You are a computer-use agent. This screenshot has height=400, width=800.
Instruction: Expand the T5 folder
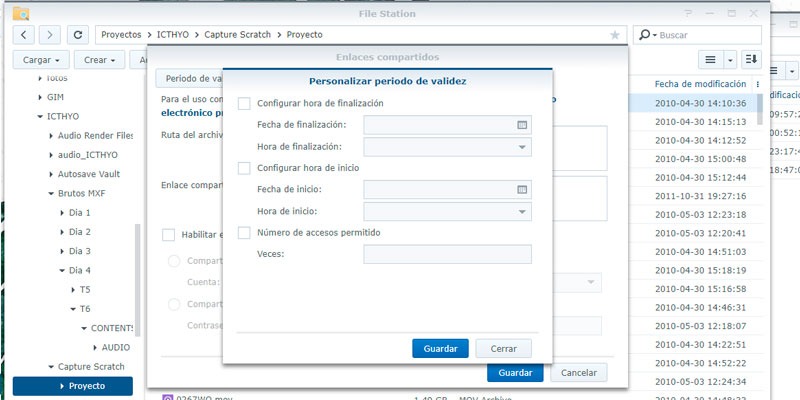(x=73, y=290)
